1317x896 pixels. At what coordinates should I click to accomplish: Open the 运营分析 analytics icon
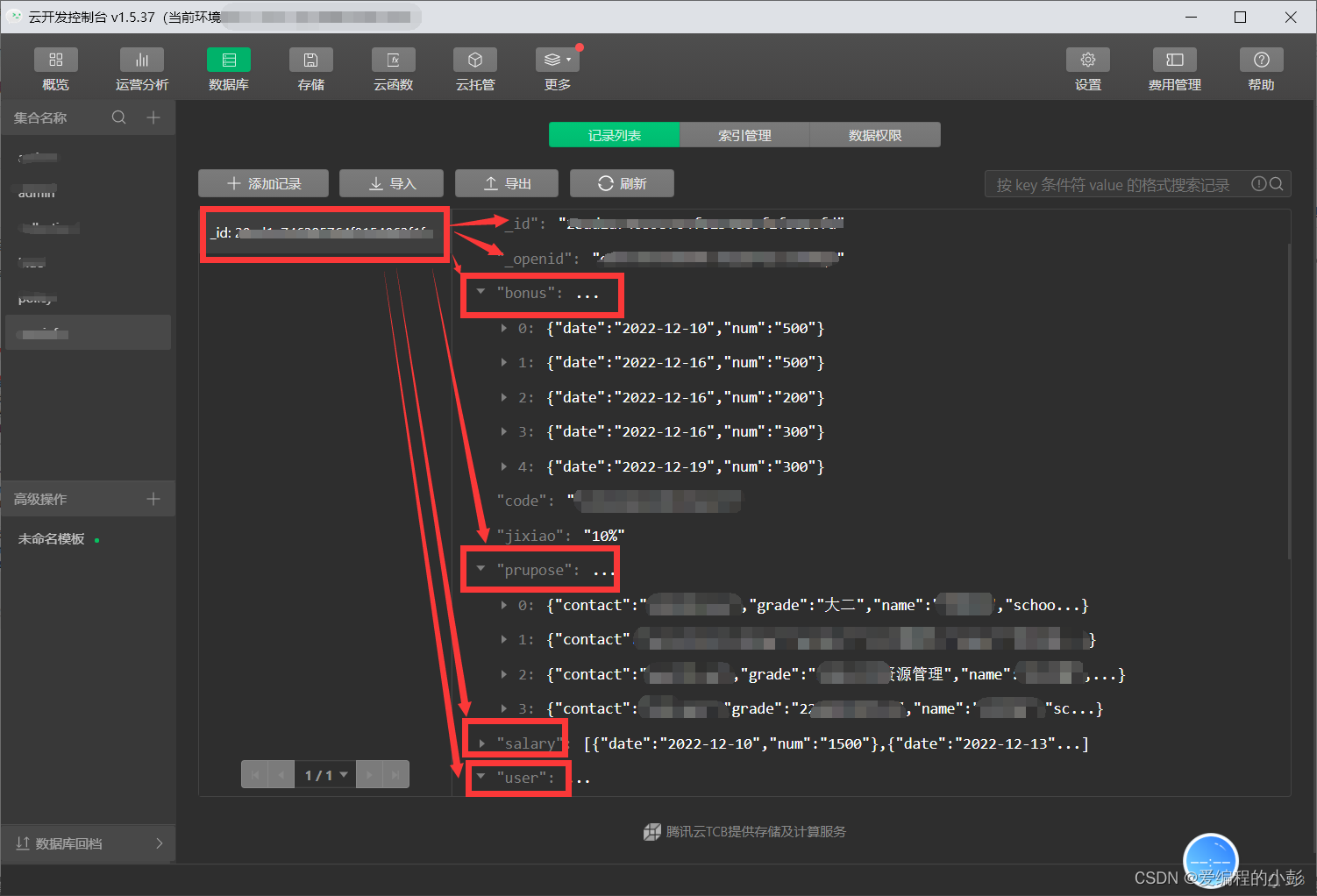pyautogui.click(x=142, y=60)
